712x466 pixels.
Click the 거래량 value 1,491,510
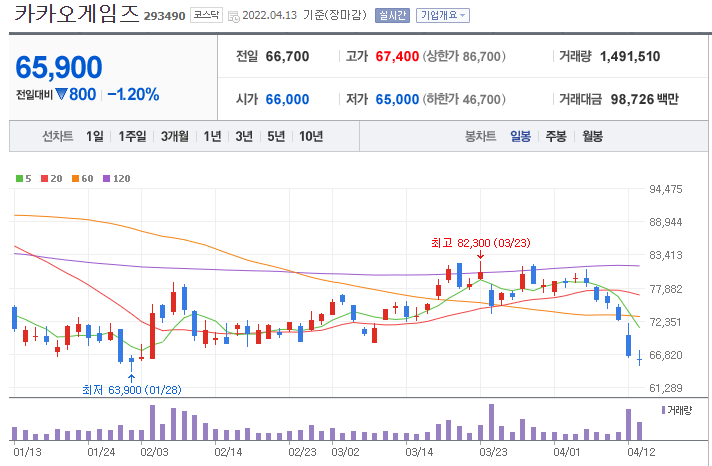tap(630, 57)
